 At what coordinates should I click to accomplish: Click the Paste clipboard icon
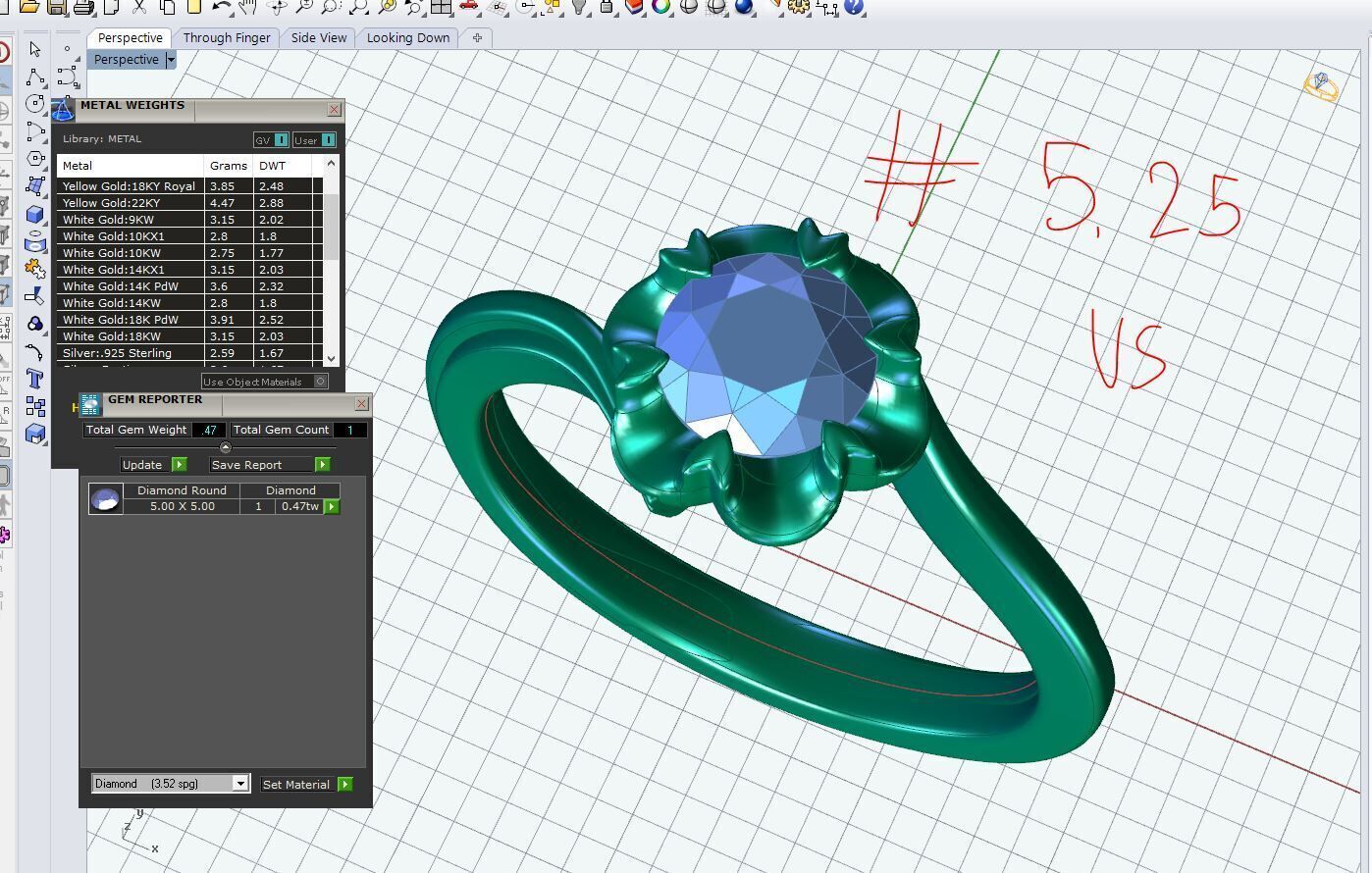(x=193, y=7)
